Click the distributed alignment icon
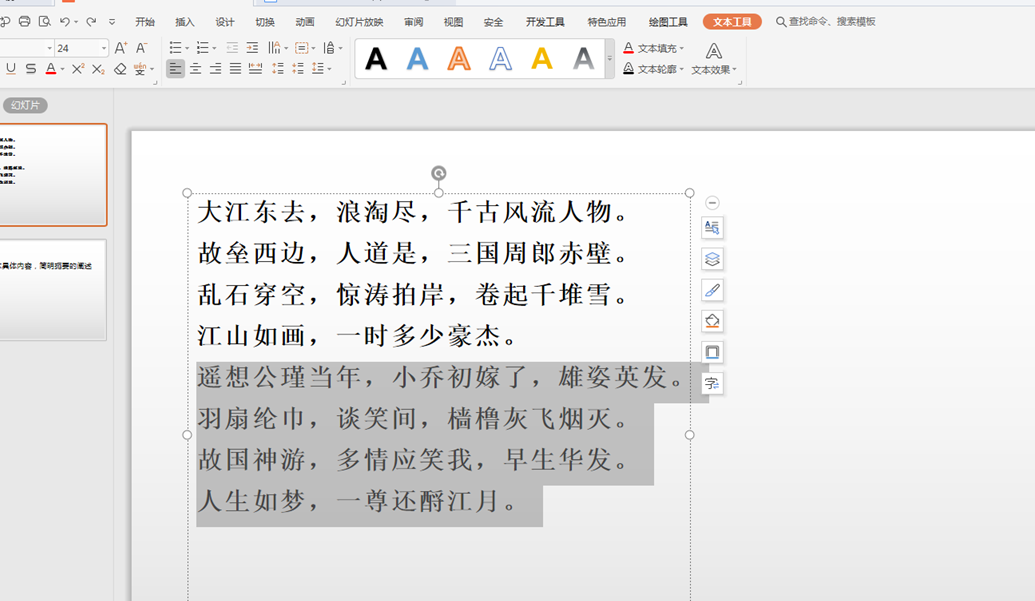 coord(255,69)
